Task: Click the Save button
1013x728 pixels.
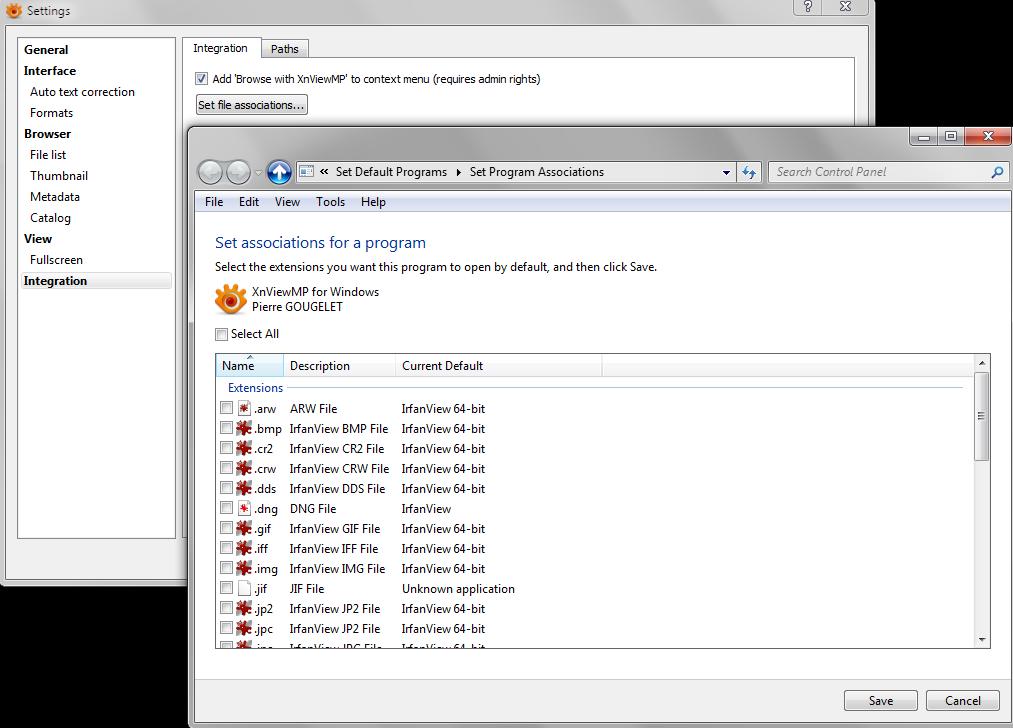Action: (881, 700)
